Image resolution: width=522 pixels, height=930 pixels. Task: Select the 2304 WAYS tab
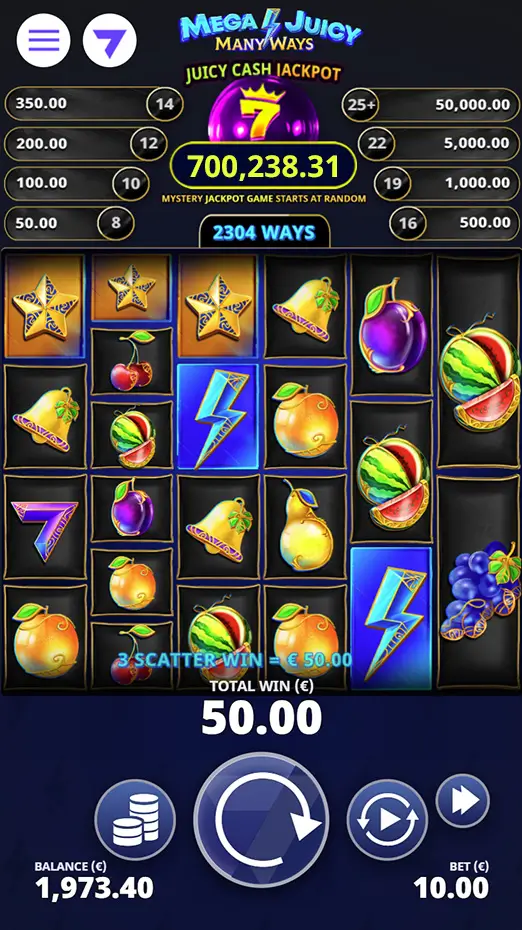264,232
